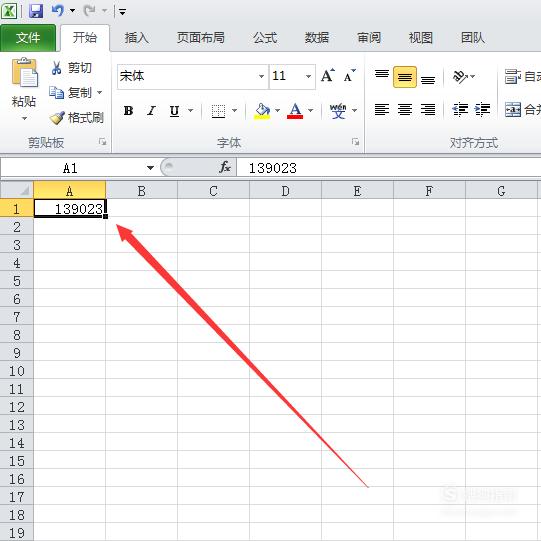Click 复制 (Copy) button

pos(70,92)
